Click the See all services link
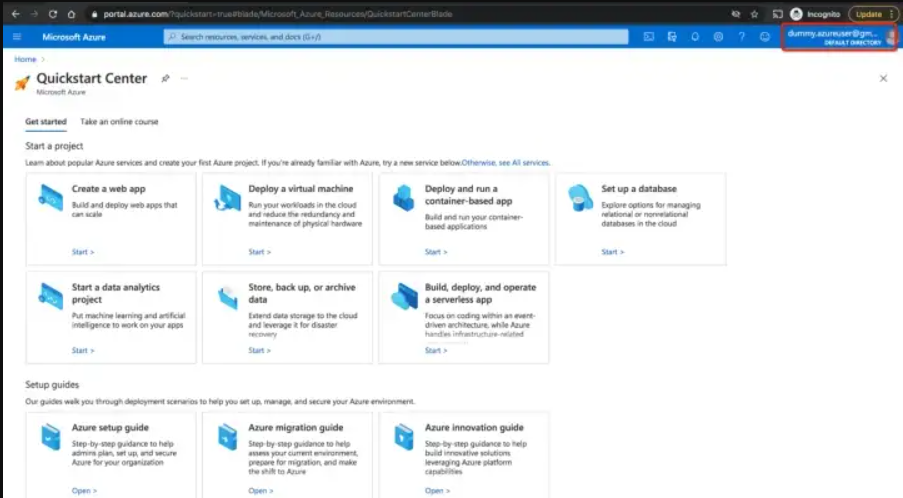903x498 pixels. point(524,162)
